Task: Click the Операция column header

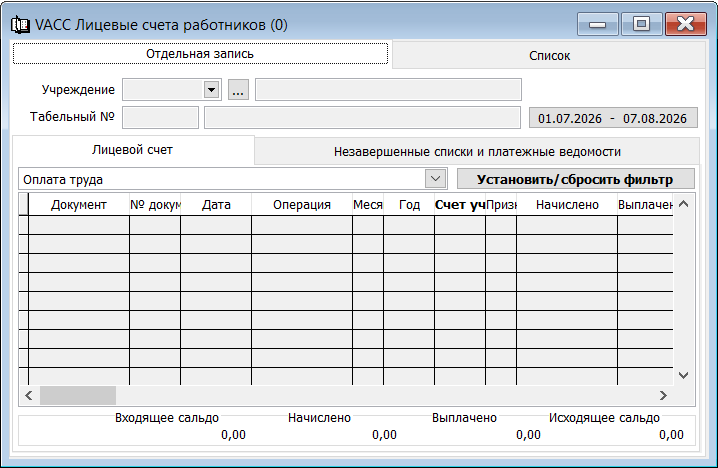Action: coord(302,205)
